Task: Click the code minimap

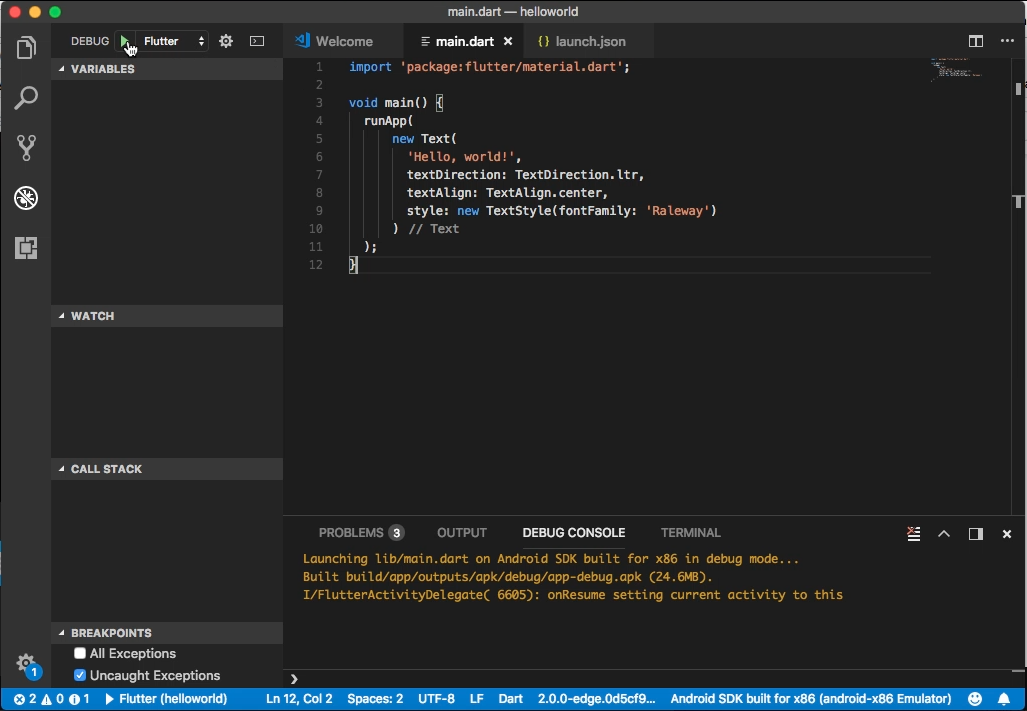Action: pyautogui.click(x=957, y=69)
